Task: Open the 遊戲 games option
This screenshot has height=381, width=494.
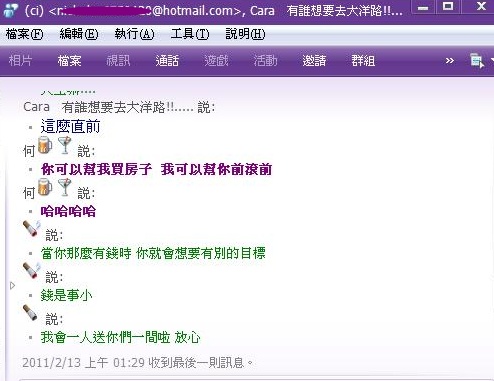Action: [216, 61]
